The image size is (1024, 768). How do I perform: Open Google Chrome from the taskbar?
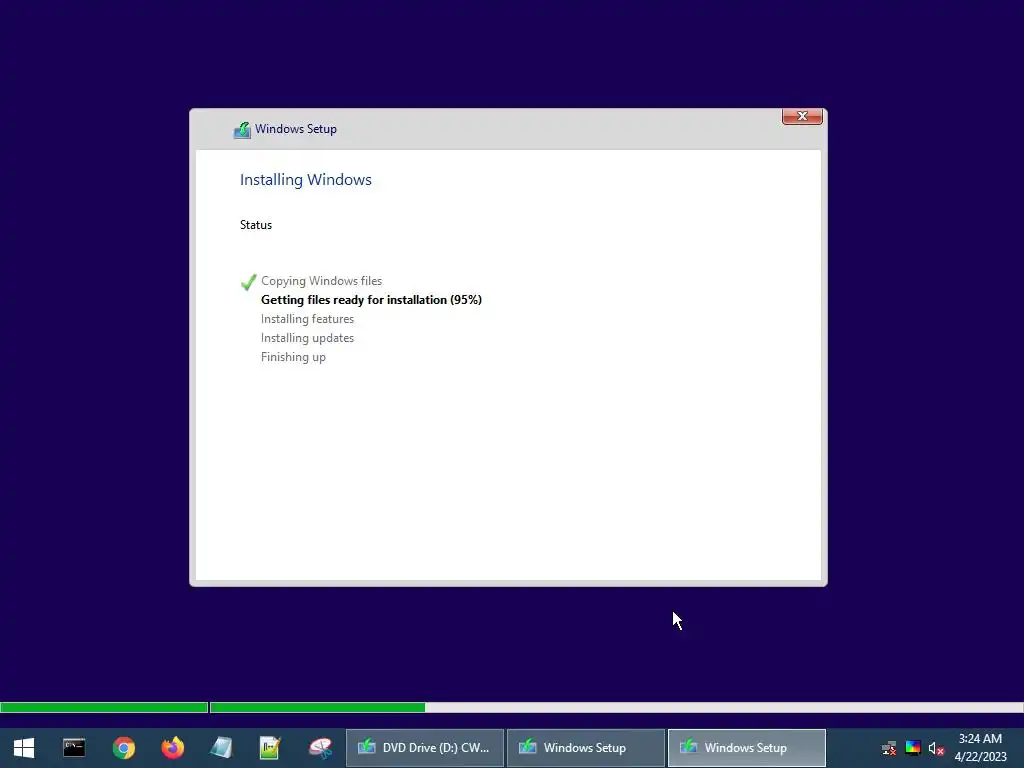point(123,748)
